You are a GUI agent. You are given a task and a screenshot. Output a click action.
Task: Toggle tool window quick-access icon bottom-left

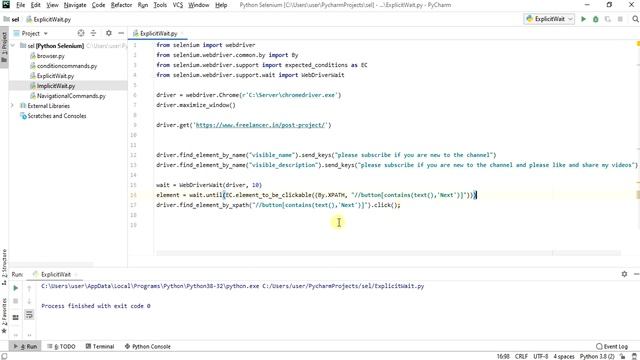point(4,356)
